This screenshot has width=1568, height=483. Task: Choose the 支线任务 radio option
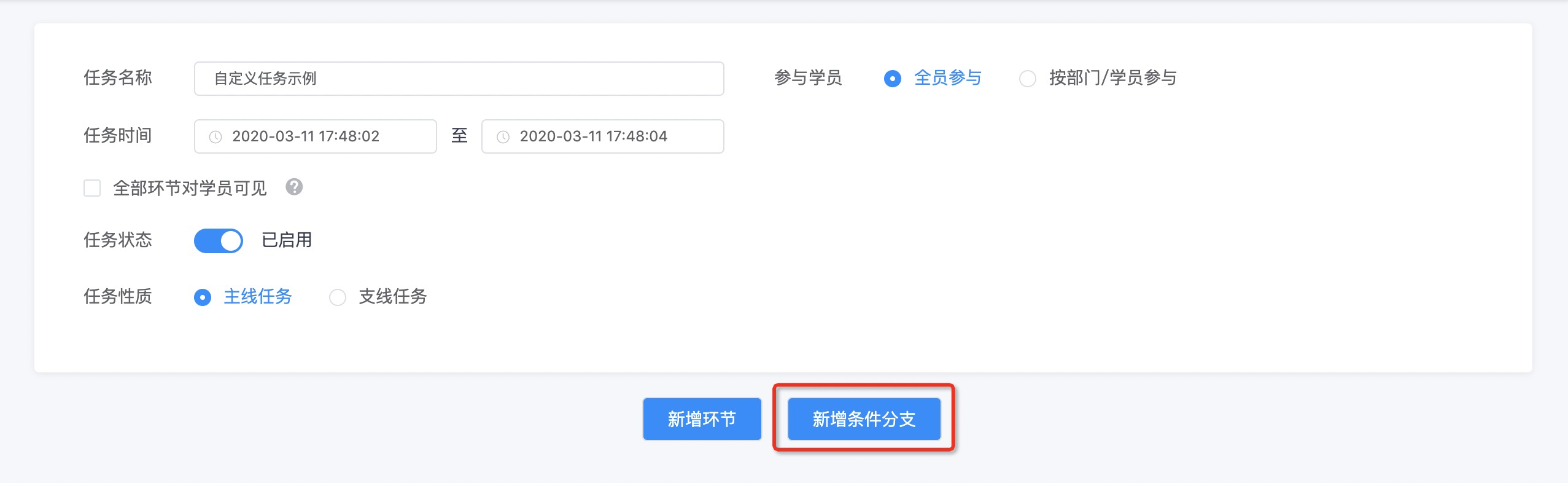click(338, 297)
